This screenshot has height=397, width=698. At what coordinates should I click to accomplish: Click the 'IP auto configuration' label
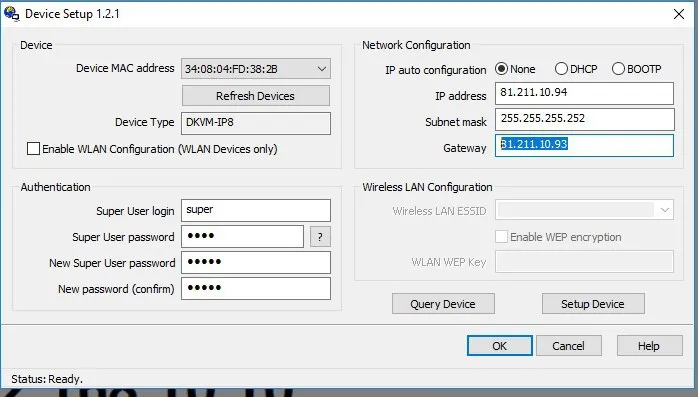pyautogui.click(x=436, y=70)
